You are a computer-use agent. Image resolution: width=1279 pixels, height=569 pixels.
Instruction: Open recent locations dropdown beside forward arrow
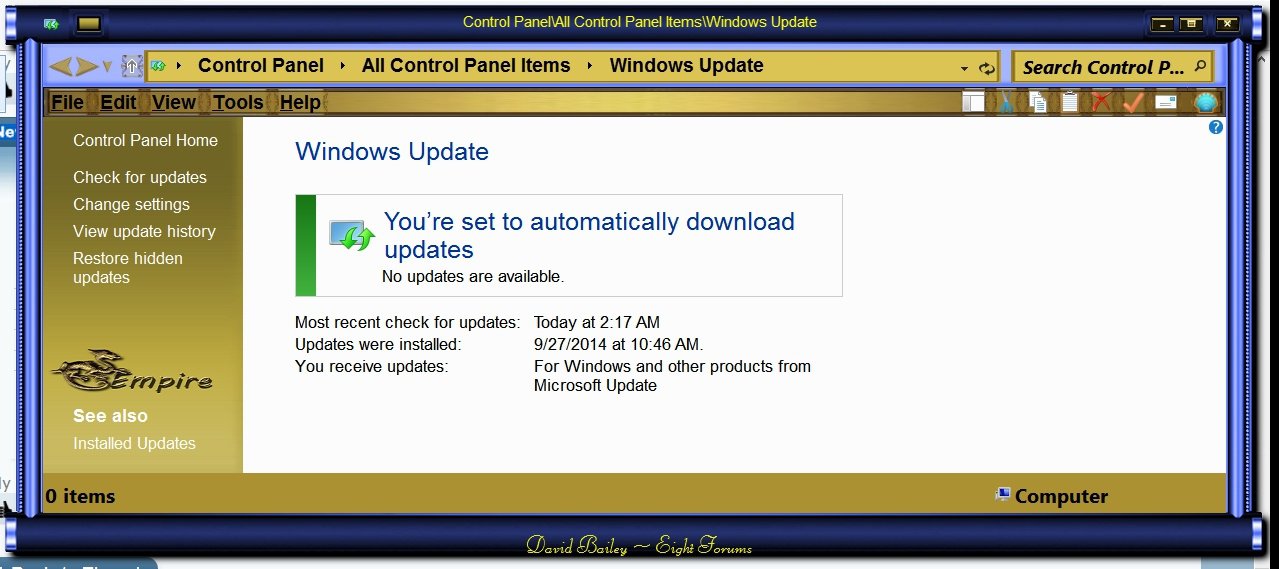coord(107,68)
